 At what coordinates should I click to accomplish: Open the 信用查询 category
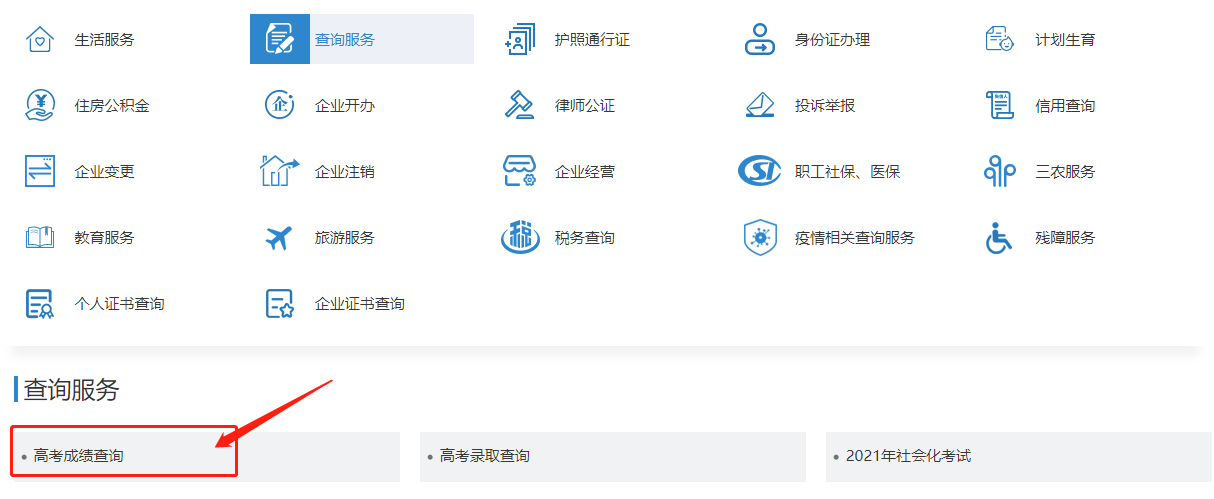point(1065,106)
